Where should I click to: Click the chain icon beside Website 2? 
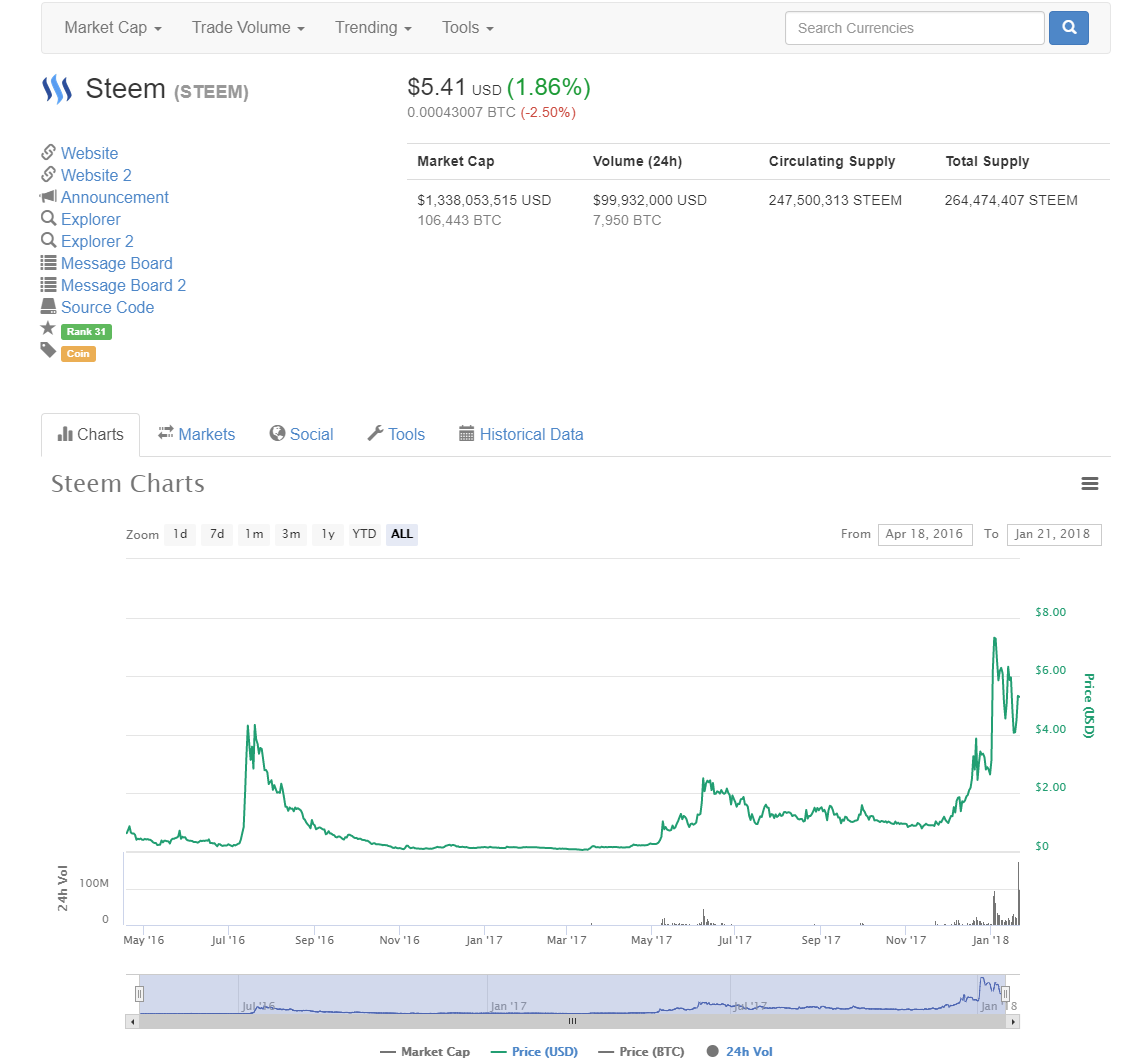point(49,174)
